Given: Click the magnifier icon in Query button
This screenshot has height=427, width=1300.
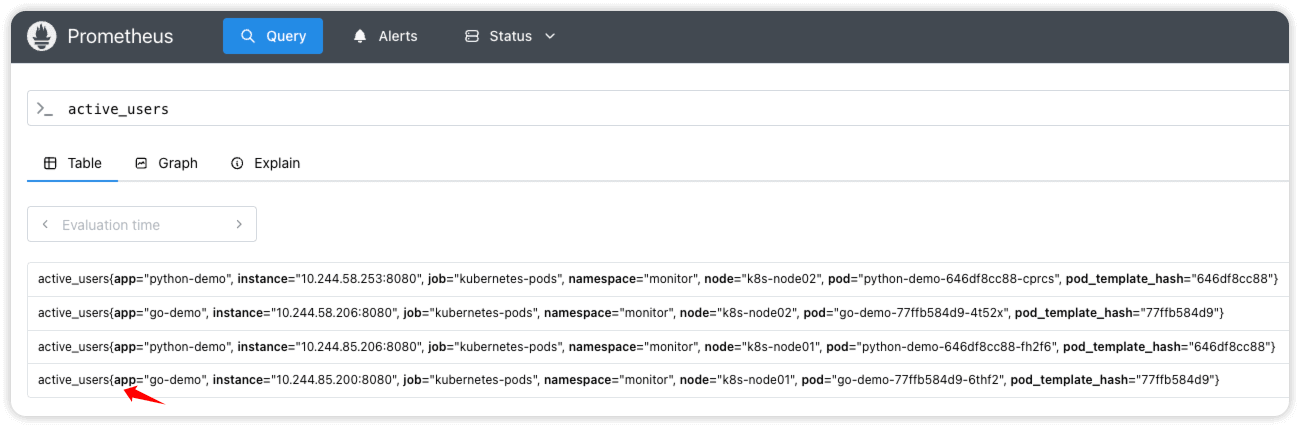Looking at the screenshot, I should pos(249,36).
